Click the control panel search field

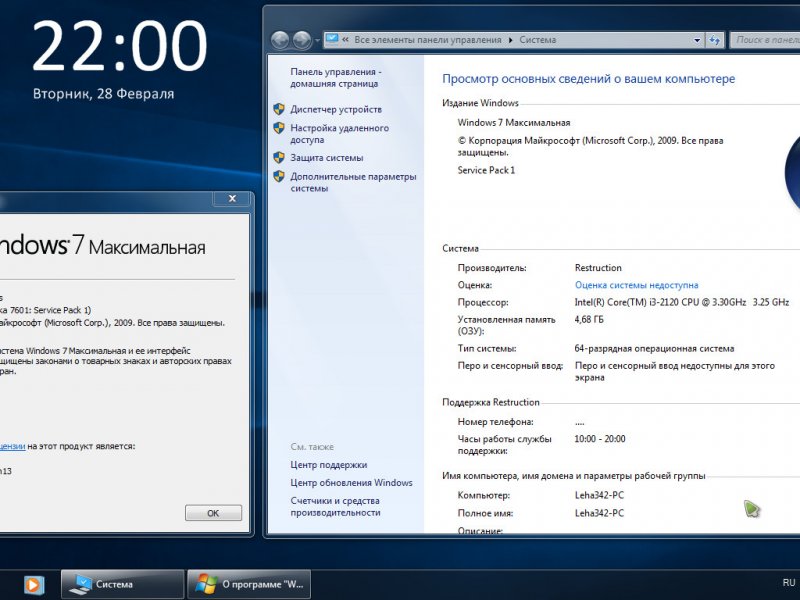pyautogui.click(x=765, y=40)
